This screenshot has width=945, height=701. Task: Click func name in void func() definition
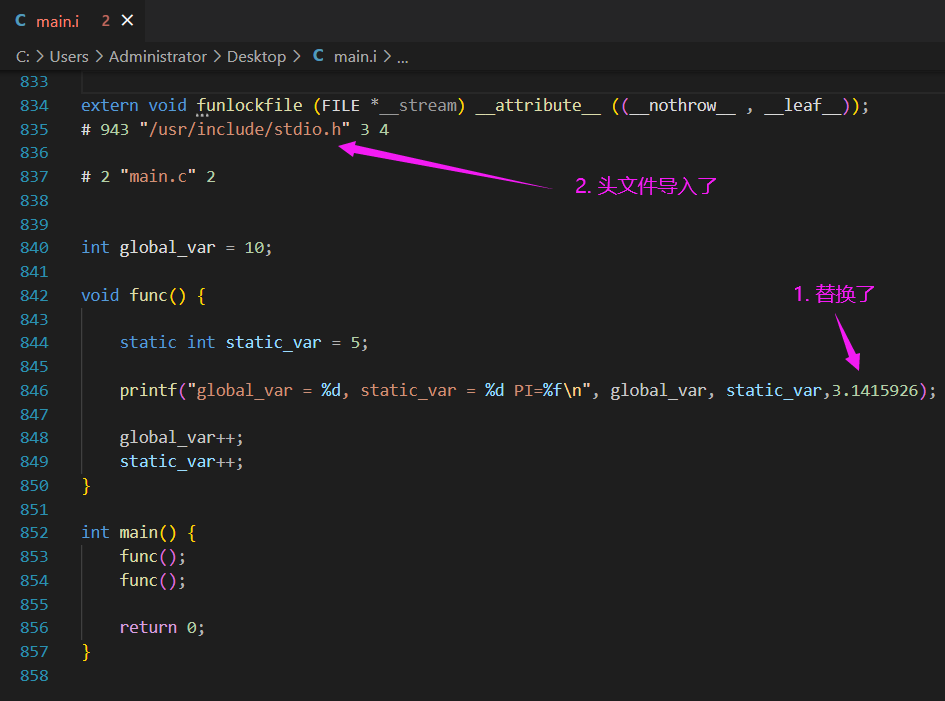[148, 295]
